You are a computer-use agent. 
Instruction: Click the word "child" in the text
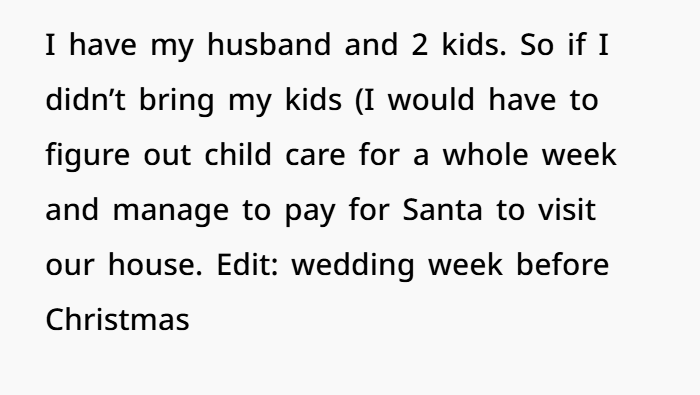(x=238, y=154)
